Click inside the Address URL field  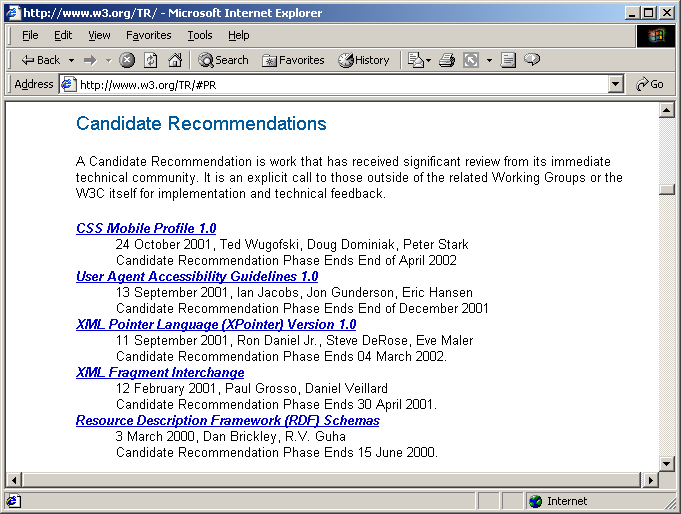point(340,85)
